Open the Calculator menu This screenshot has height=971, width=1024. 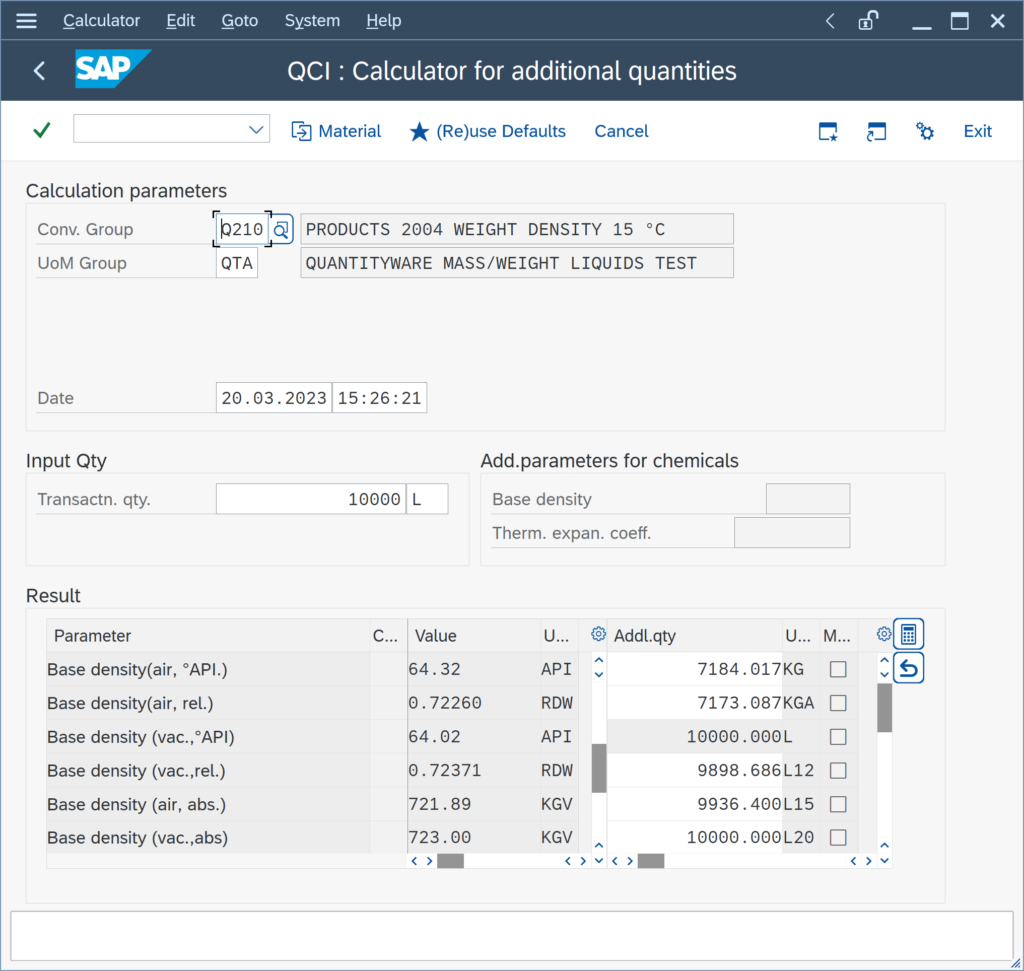[101, 21]
